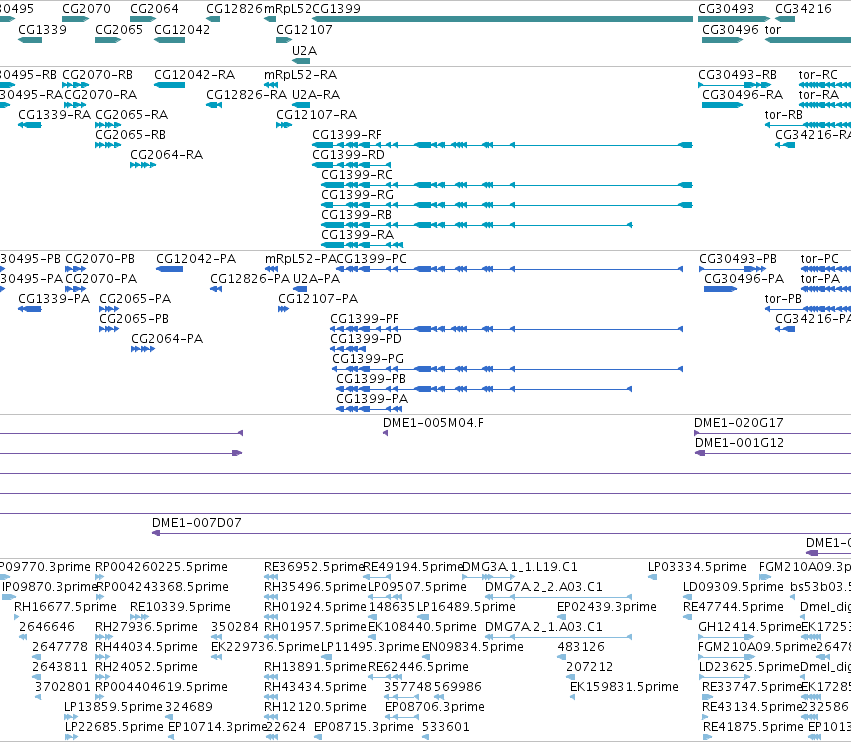Select transcript CG1399-RA

(x=358, y=235)
